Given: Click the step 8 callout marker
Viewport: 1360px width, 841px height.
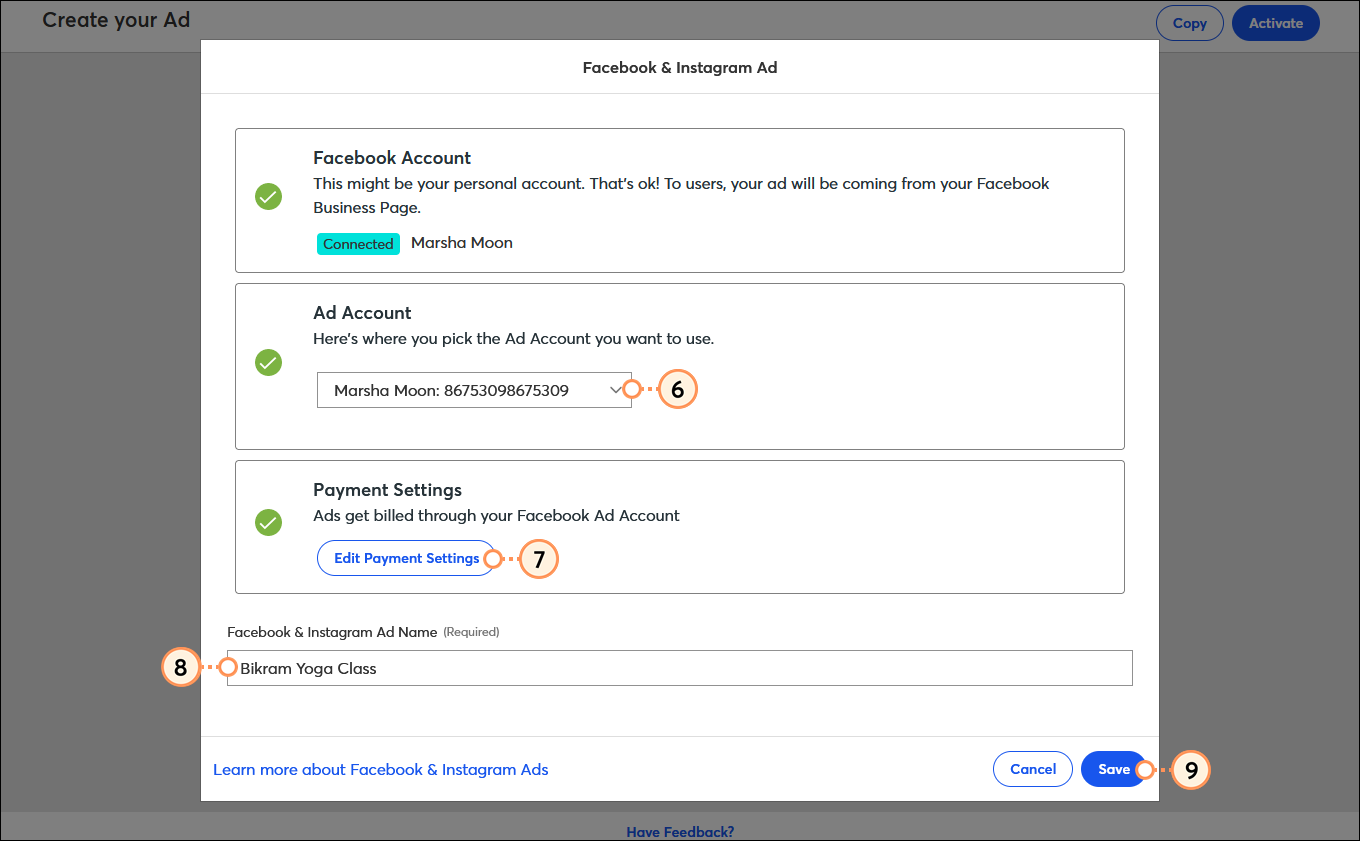Looking at the screenshot, I should [181, 667].
